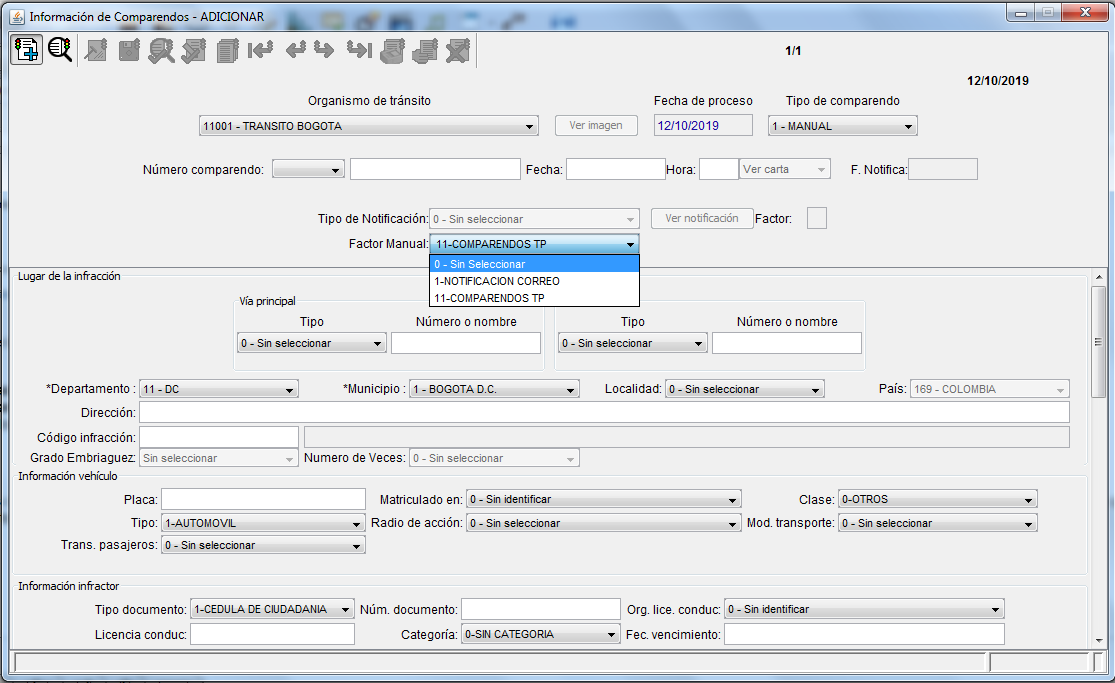
Task: Click the go to last record icon
Action: click(358, 50)
